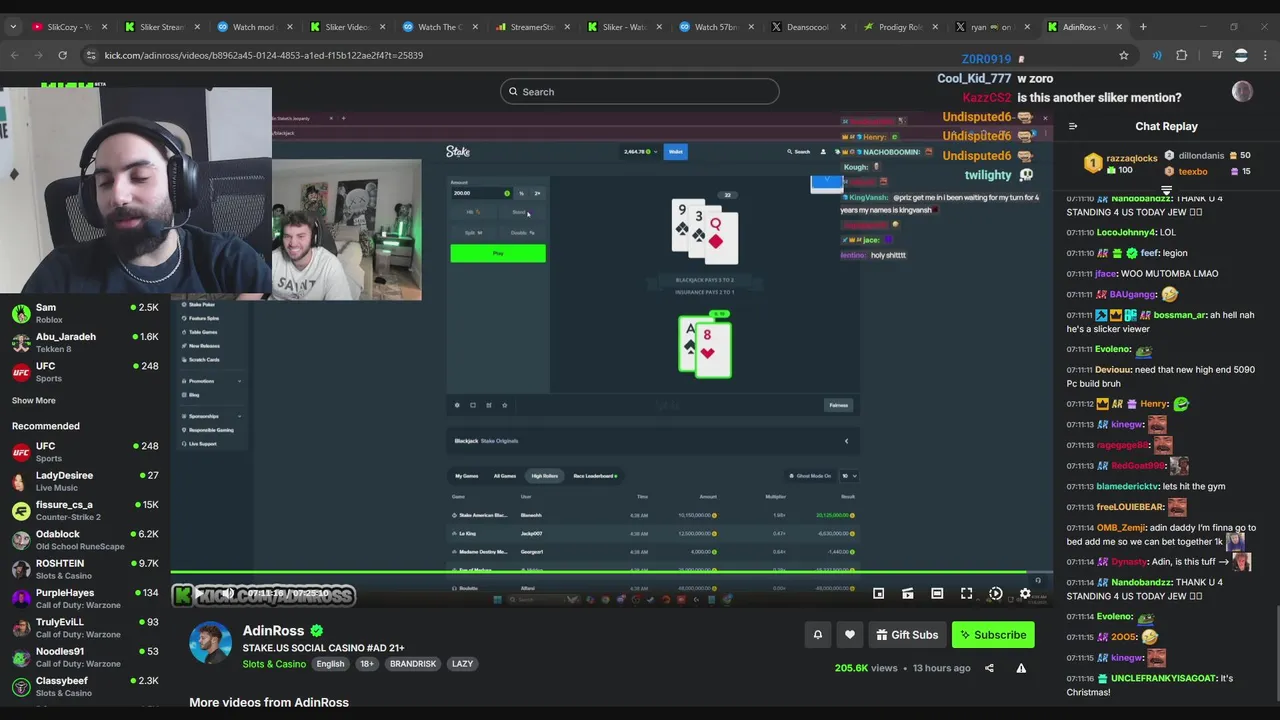Image resolution: width=1280 pixels, height=720 pixels.
Task: Select the English tag
Action: tap(330, 664)
